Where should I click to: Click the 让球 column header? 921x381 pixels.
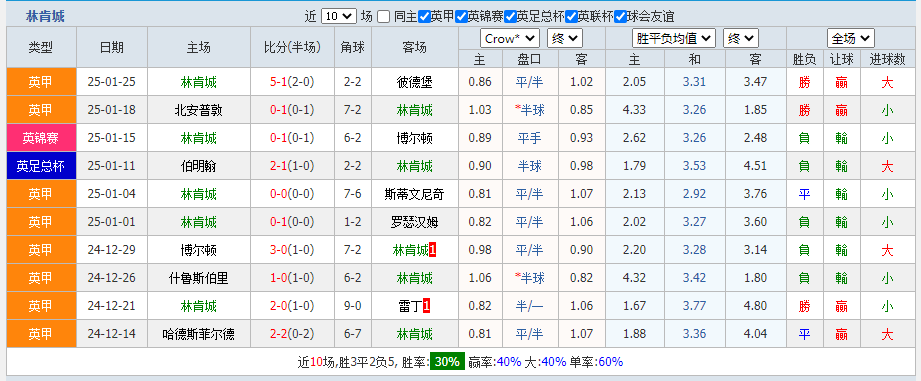click(841, 59)
